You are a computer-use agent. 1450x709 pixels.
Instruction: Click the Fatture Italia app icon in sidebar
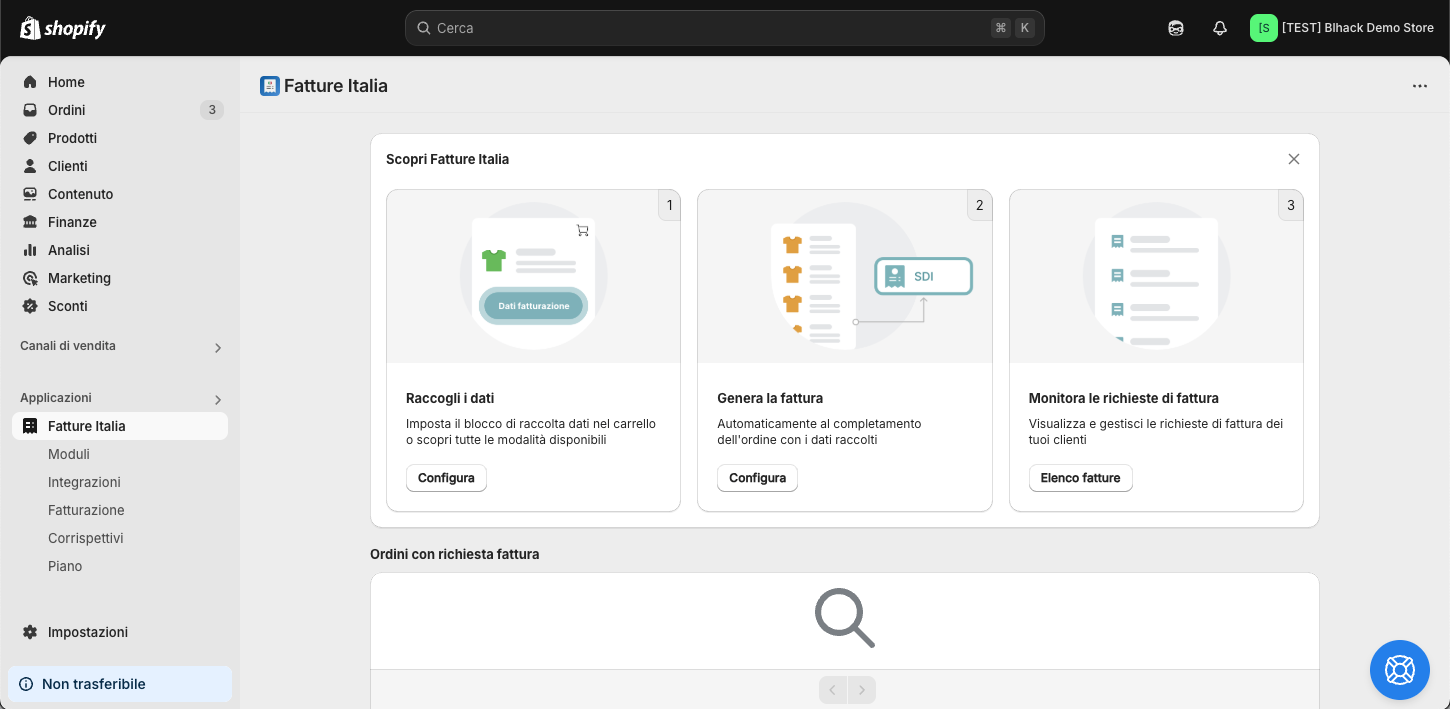point(30,426)
